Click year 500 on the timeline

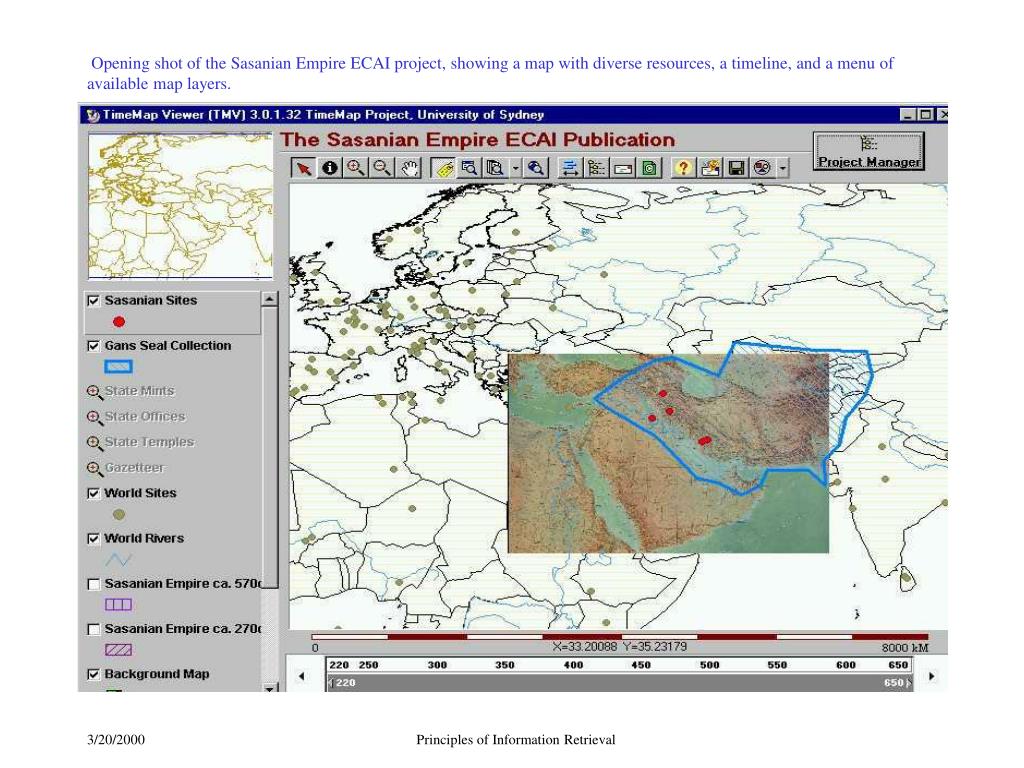point(709,665)
